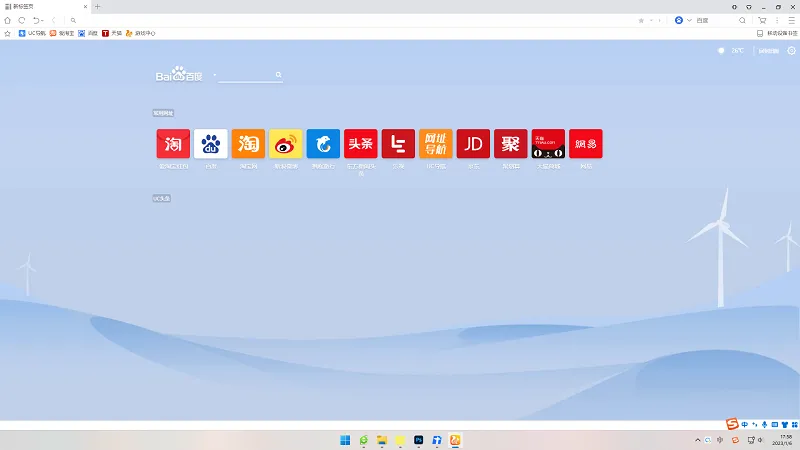
Task: Click the volume icon in tray
Action: (x=760, y=440)
